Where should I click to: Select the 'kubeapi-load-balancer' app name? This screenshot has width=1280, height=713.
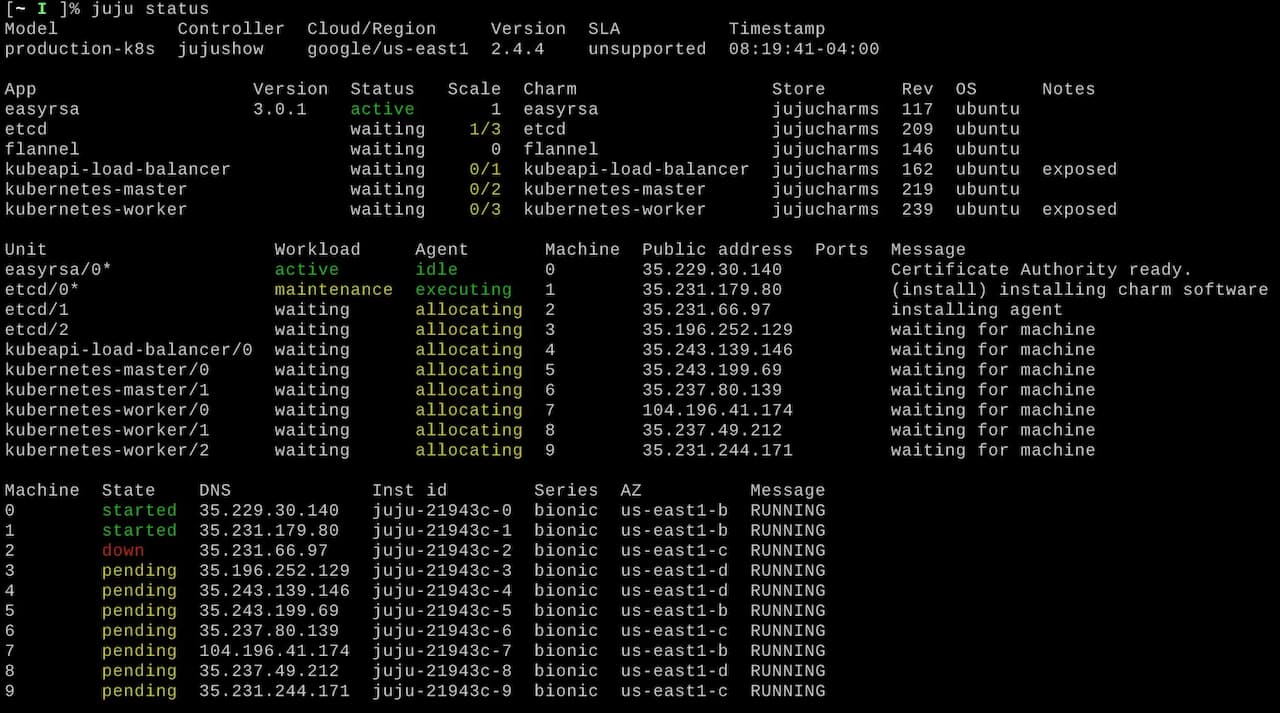(118, 169)
